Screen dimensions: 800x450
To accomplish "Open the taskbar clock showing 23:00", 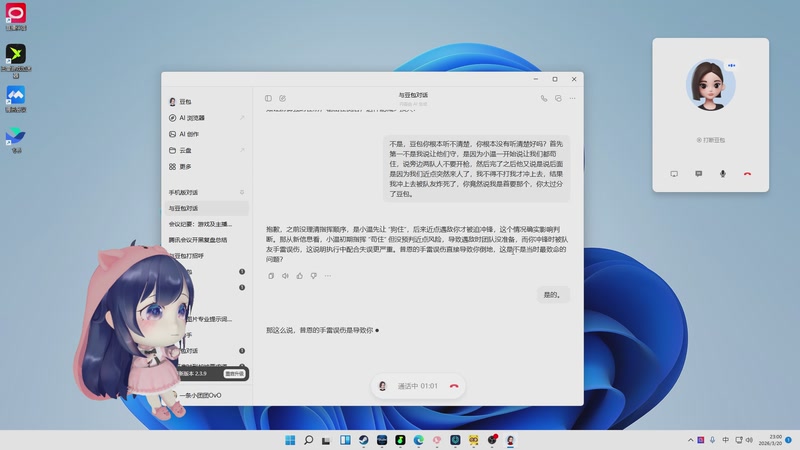I will coord(770,440).
